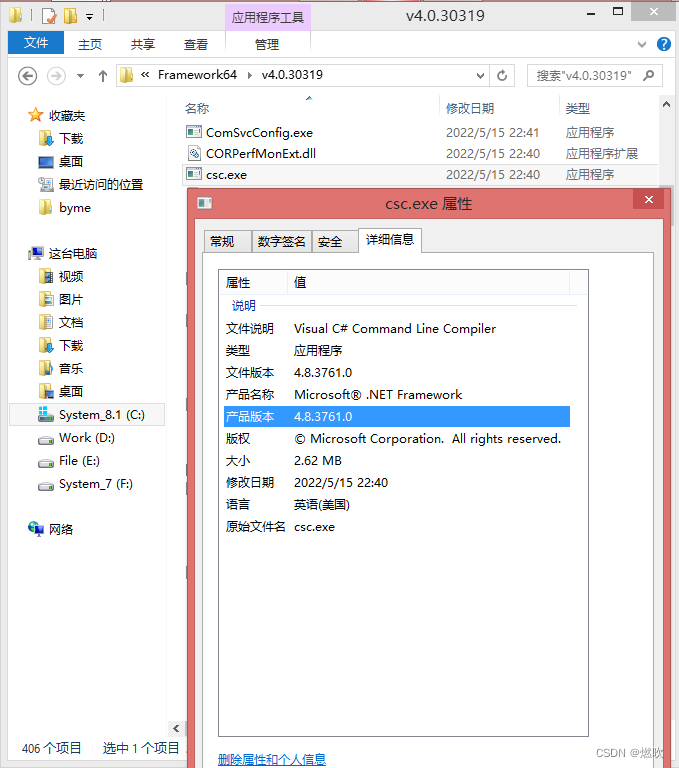Image resolution: width=679 pixels, height=768 pixels.
Task: Click in the search v4.0.30319 box
Action: (x=595, y=75)
